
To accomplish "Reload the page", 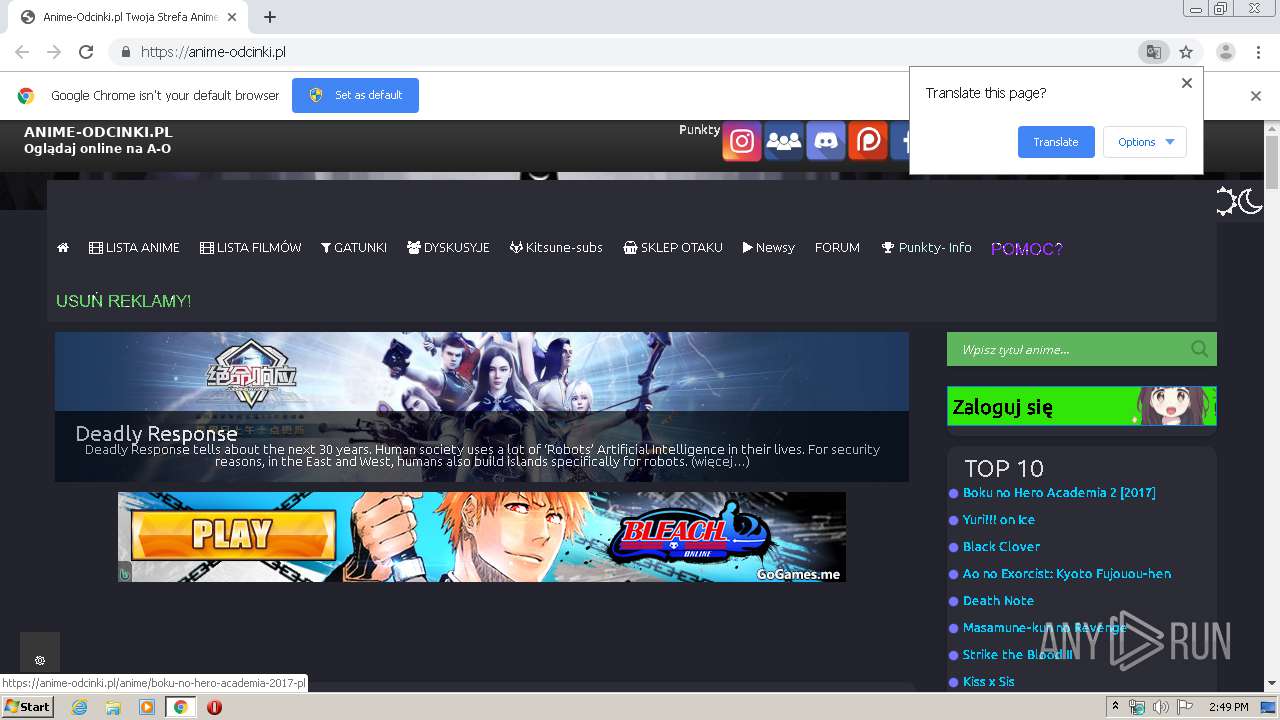I will click(x=86, y=52).
